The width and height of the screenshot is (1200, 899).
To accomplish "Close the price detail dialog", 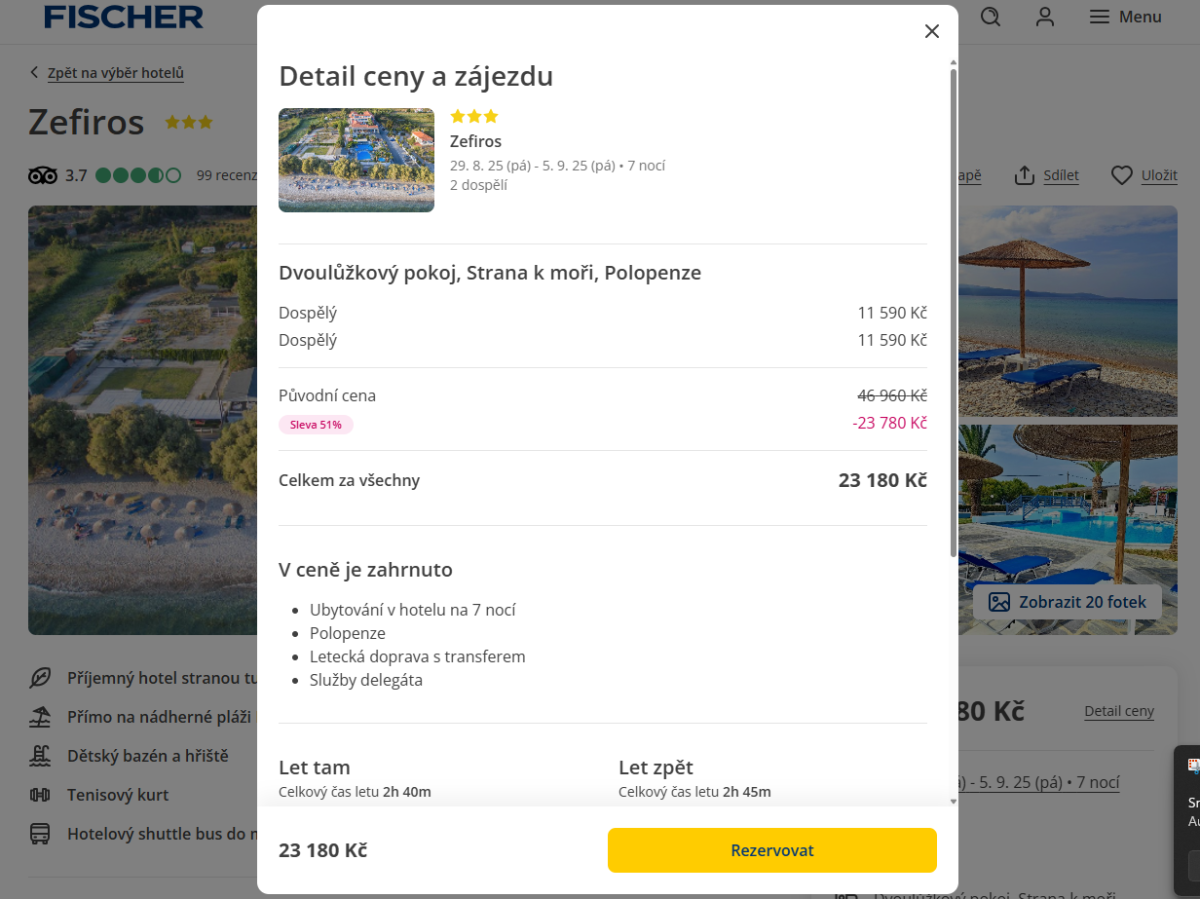I will pos(932,31).
